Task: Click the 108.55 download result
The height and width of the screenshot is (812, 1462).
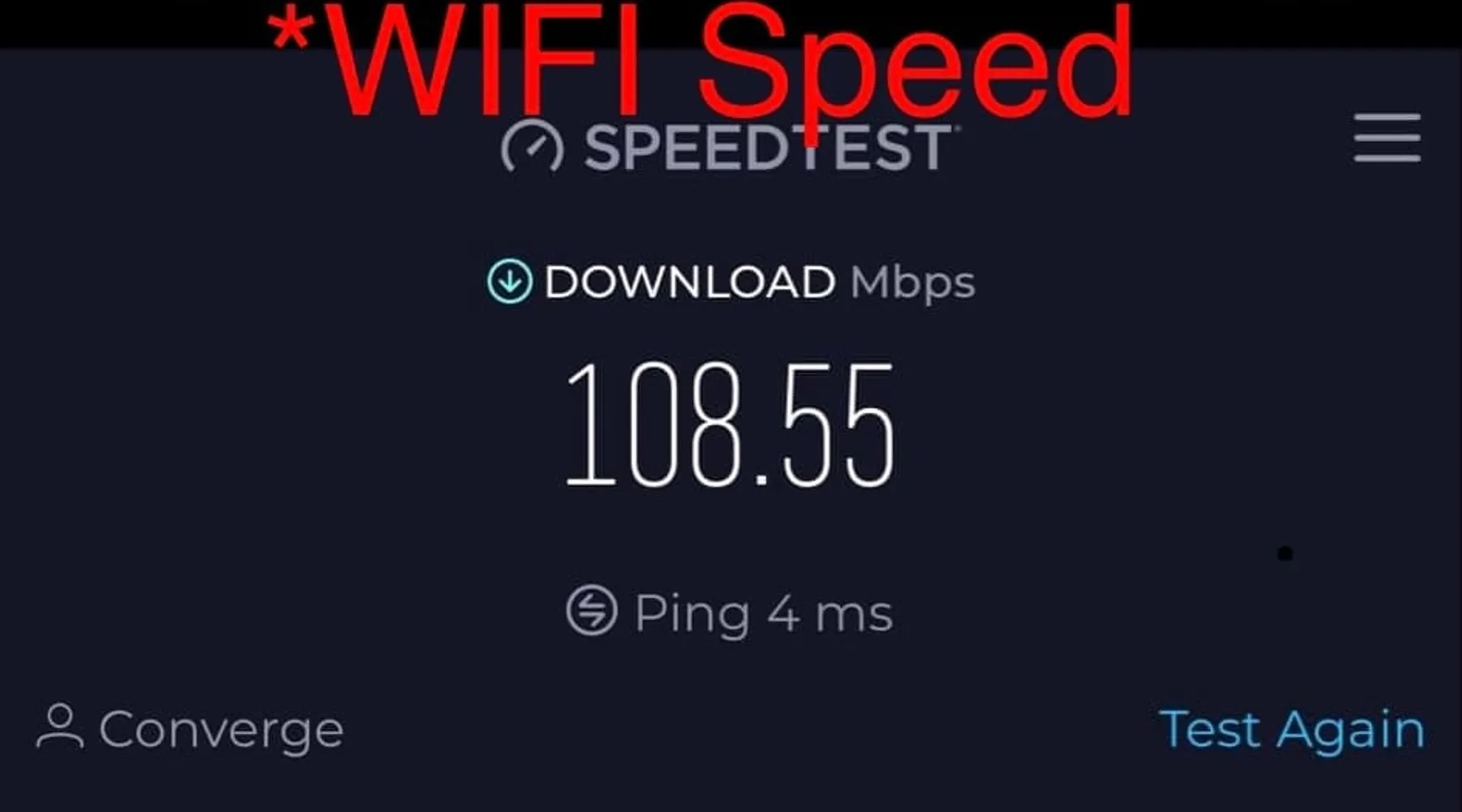Action: coord(729,425)
